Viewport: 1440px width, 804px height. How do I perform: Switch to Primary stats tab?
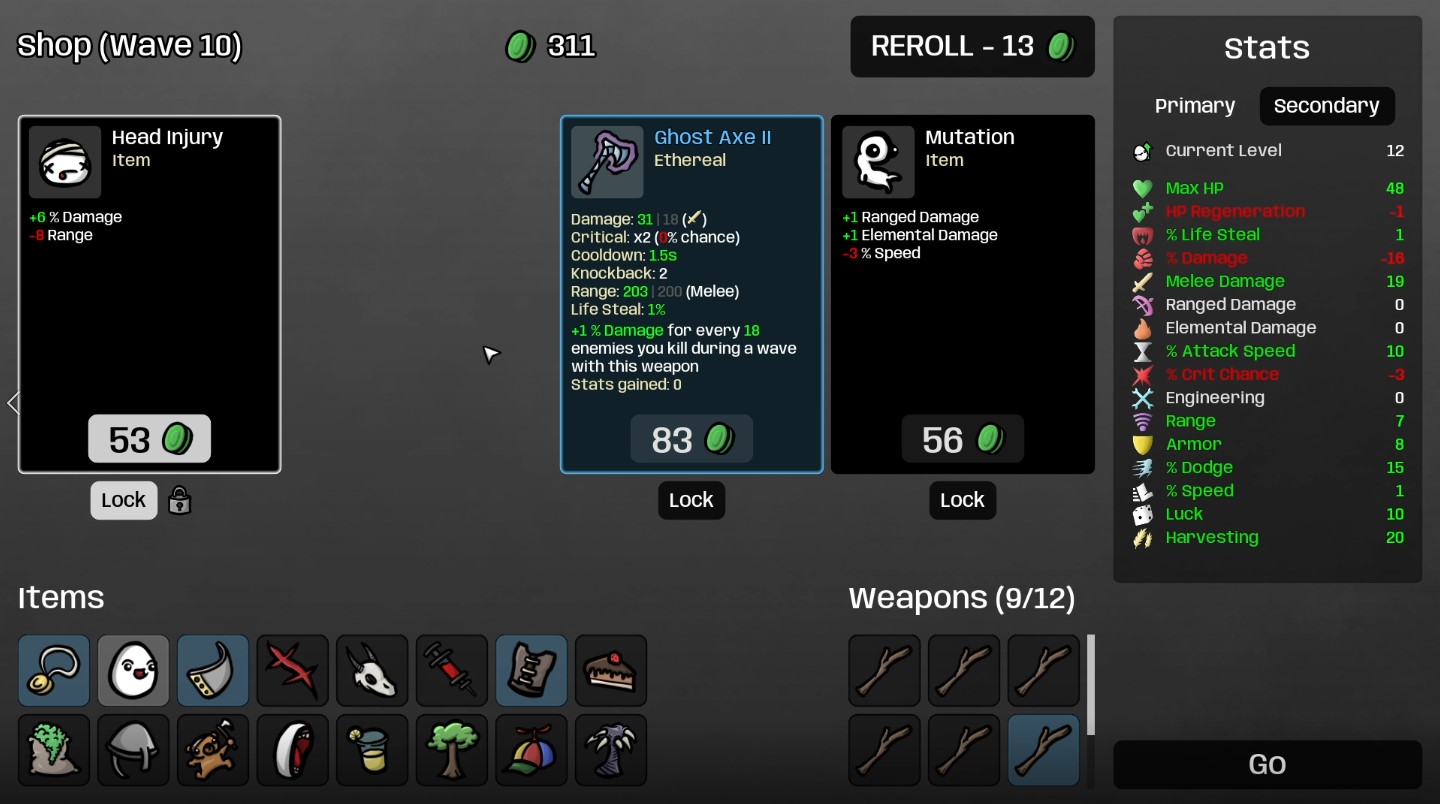pyautogui.click(x=1195, y=106)
